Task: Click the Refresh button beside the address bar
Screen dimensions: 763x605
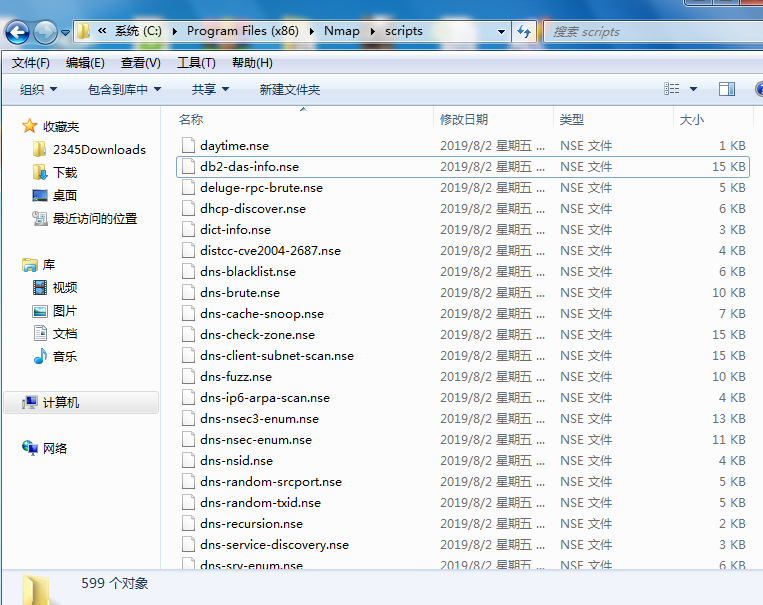Action: click(x=524, y=32)
